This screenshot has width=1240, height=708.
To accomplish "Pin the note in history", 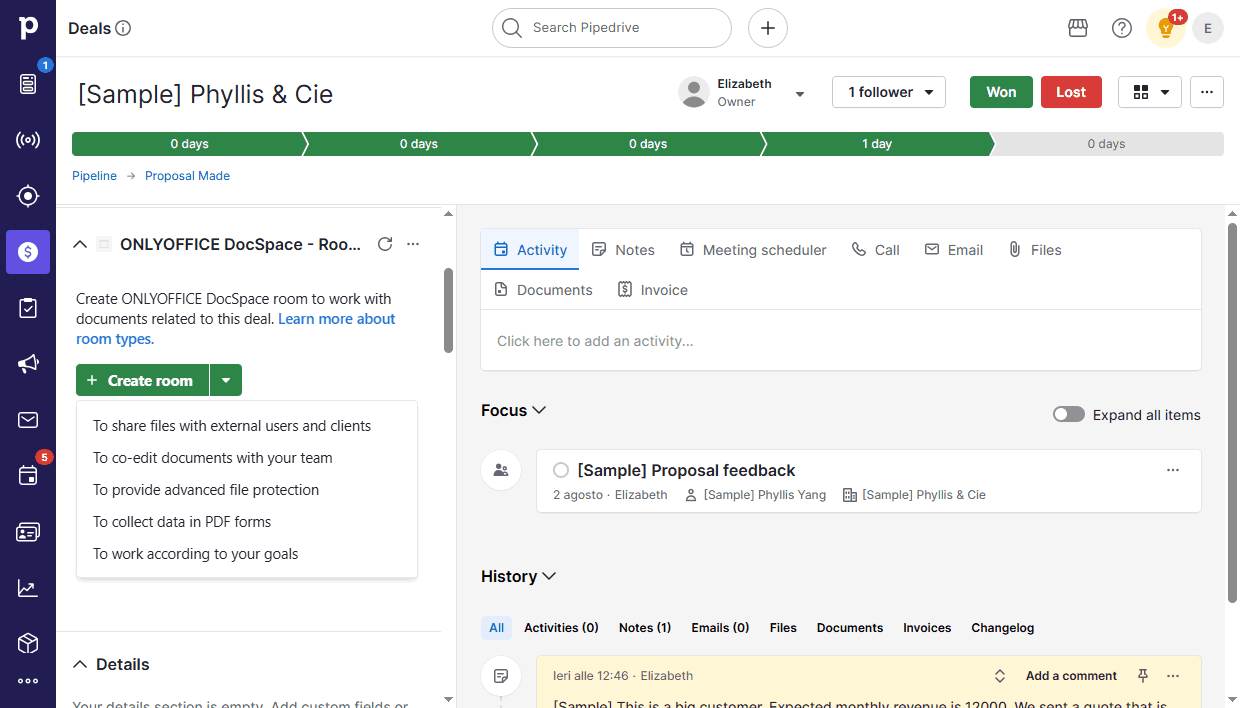I will [1143, 676].
